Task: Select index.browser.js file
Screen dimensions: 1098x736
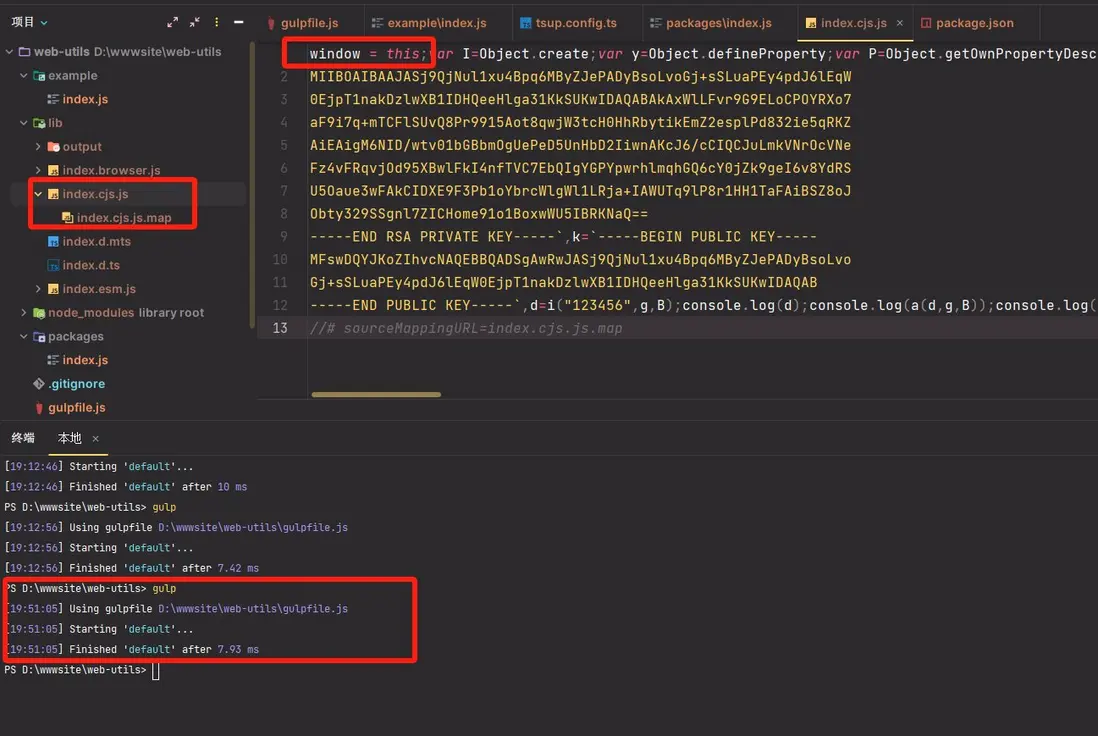Action: (x=111, y=170)
